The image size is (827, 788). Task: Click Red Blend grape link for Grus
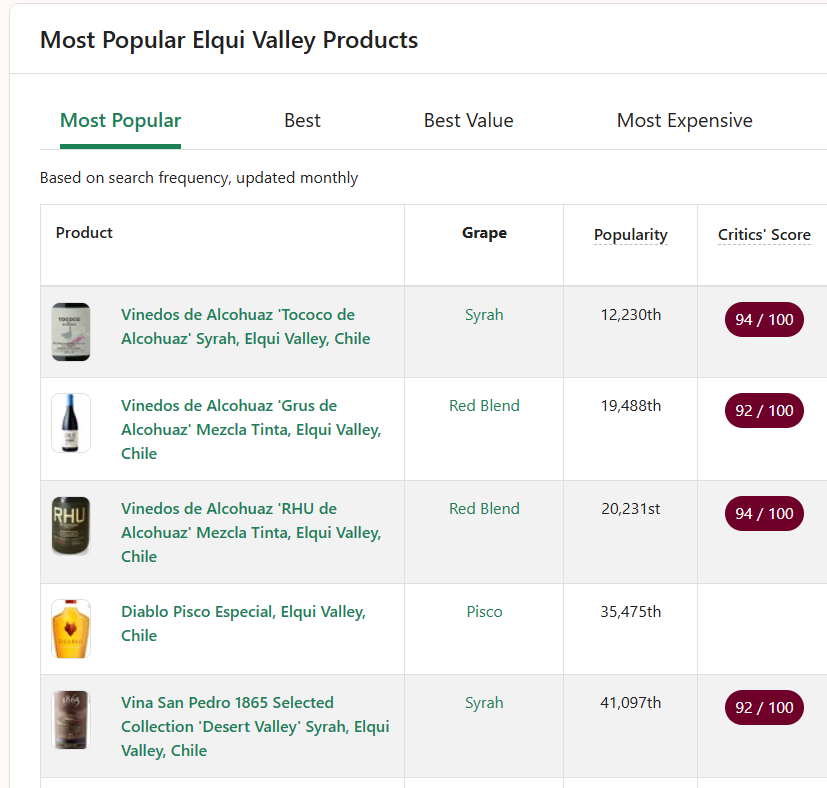(x=484, y=406)
